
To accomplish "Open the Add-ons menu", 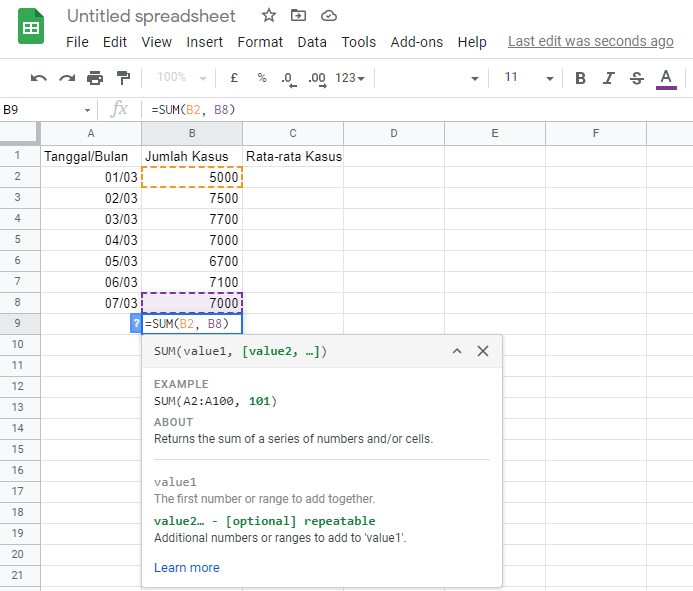I will 417,42.
